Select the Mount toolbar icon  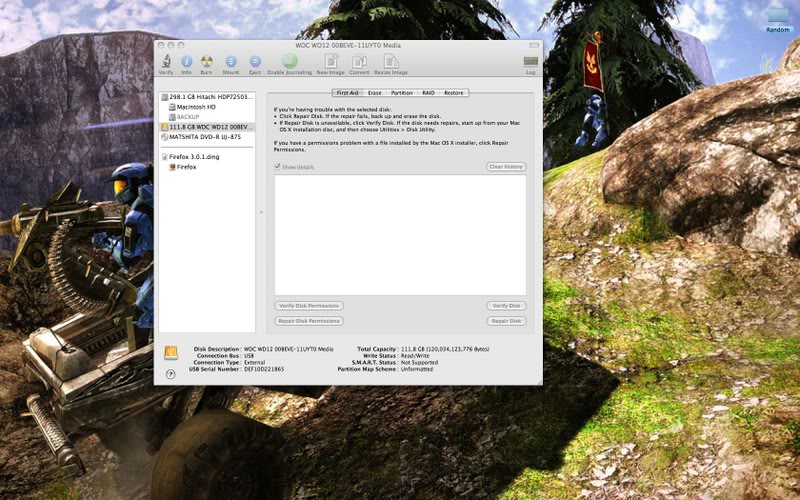tap(231, 62)
